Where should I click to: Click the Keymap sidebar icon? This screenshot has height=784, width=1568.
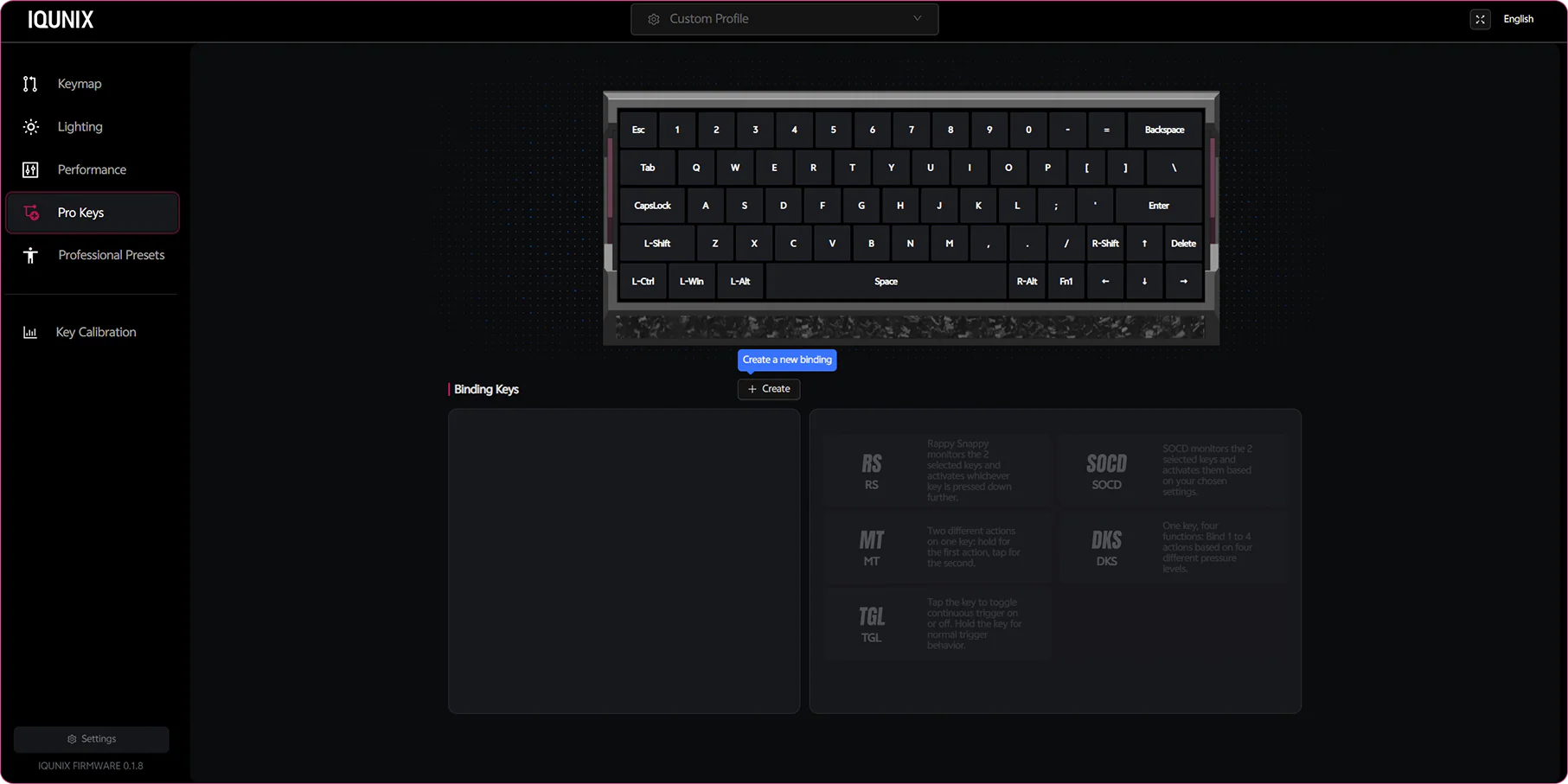pyautogui.click(x=30, y=84)
